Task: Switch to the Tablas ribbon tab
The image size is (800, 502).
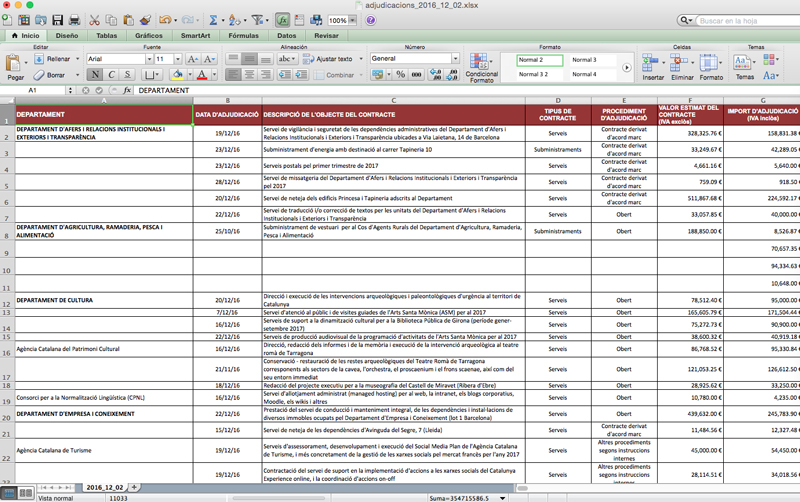Action: click(107, 36)
